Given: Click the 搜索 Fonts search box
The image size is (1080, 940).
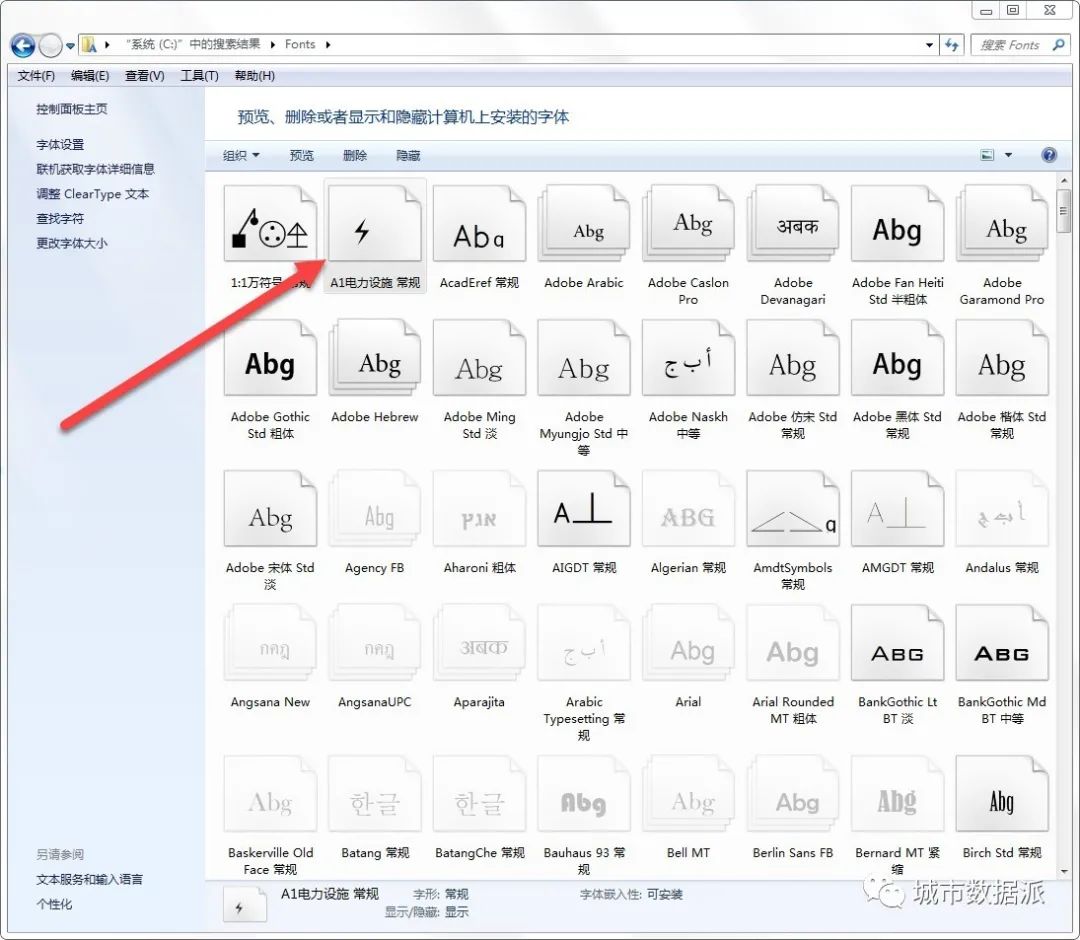Looking at the screenshot, I should [1020, 45].
